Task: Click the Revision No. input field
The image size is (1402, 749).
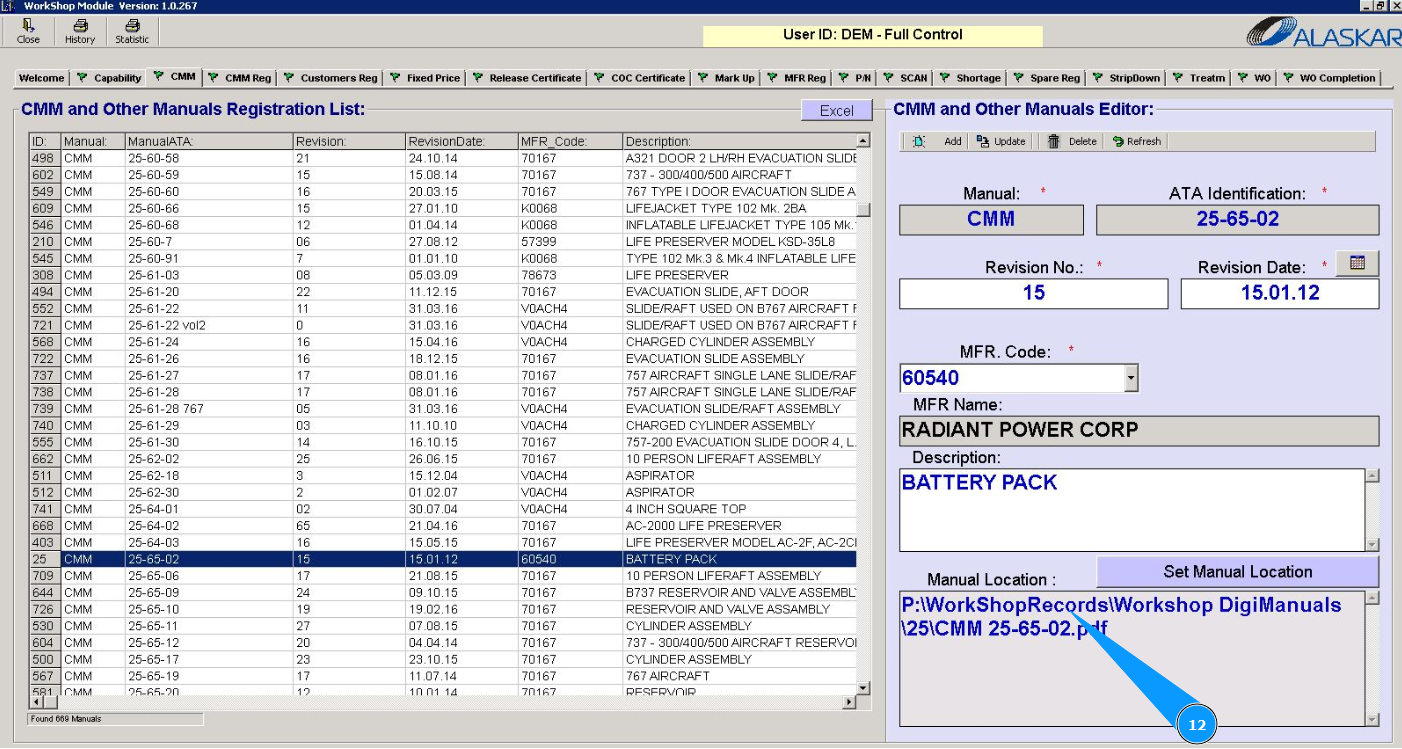Action: (1033, 294)
